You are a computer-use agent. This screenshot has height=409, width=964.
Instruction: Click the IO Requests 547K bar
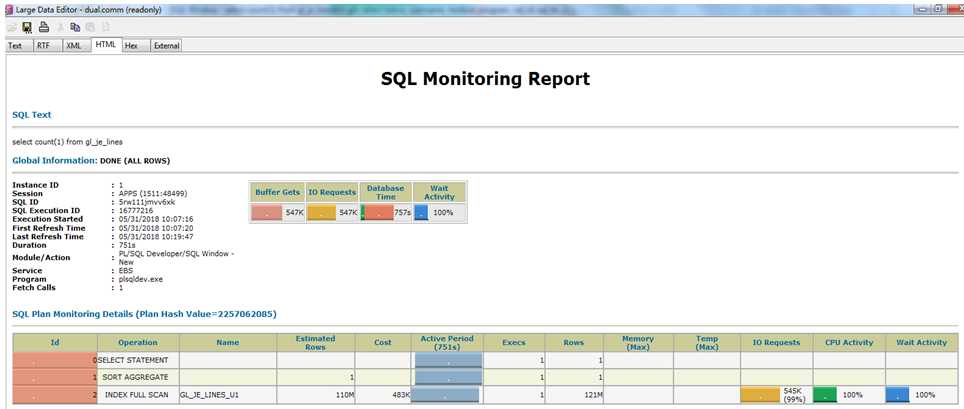[321, 212]
